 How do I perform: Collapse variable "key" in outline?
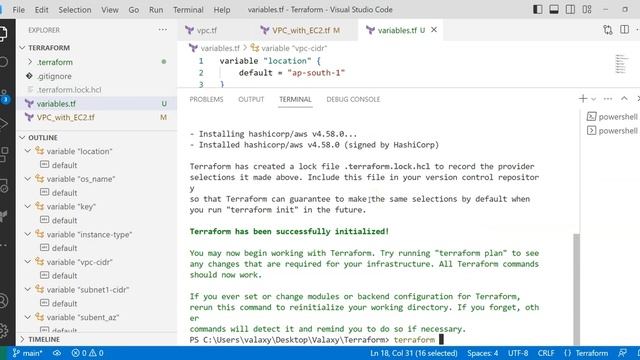[x=28, y=207]
